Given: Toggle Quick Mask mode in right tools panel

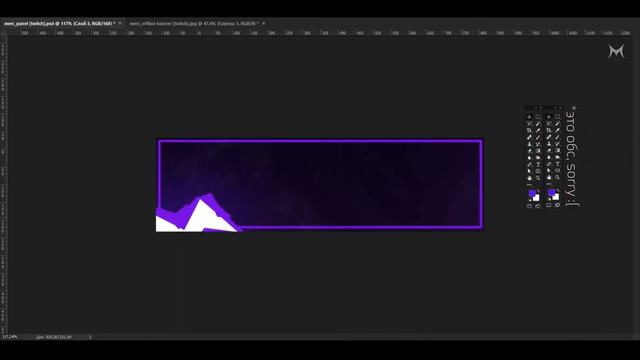Looking at the screenshot, I should pyautogui.click(x=549, y=205).
